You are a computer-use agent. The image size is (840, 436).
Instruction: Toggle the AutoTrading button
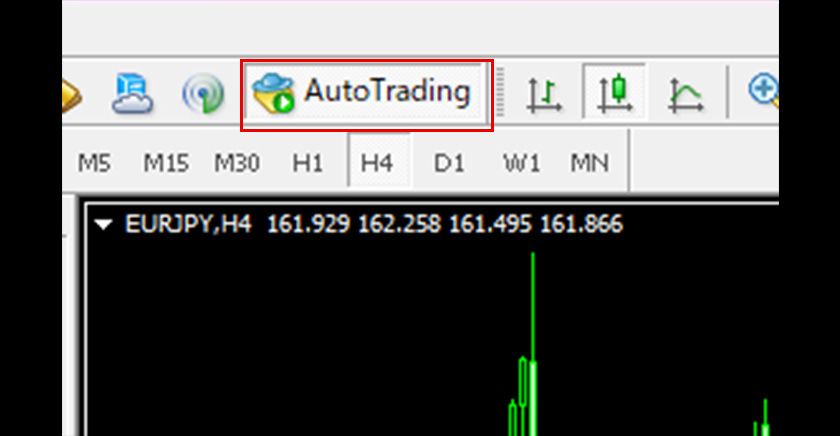[x=366, y=93]
